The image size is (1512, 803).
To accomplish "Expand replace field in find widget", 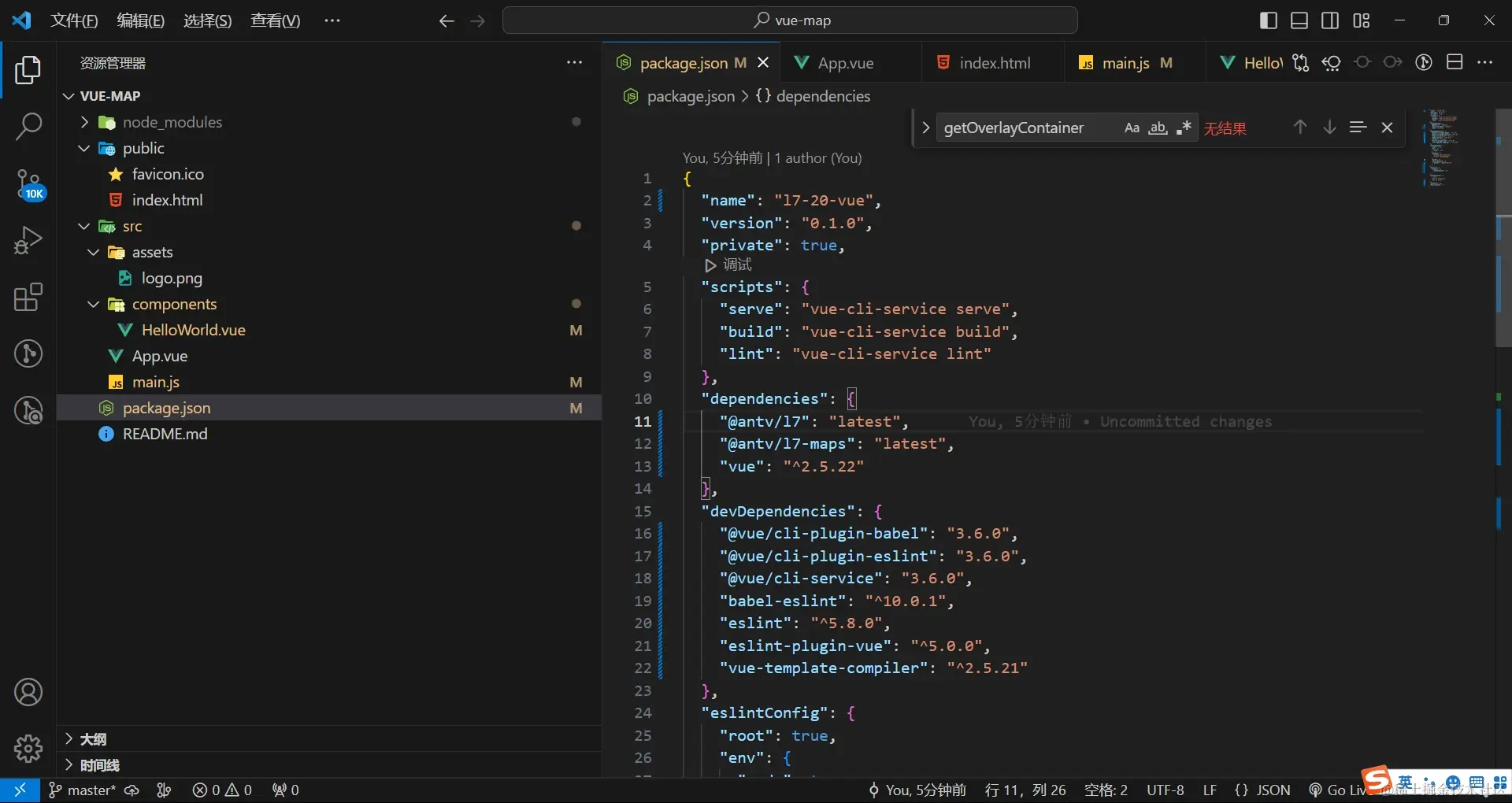I will (925, 128).
